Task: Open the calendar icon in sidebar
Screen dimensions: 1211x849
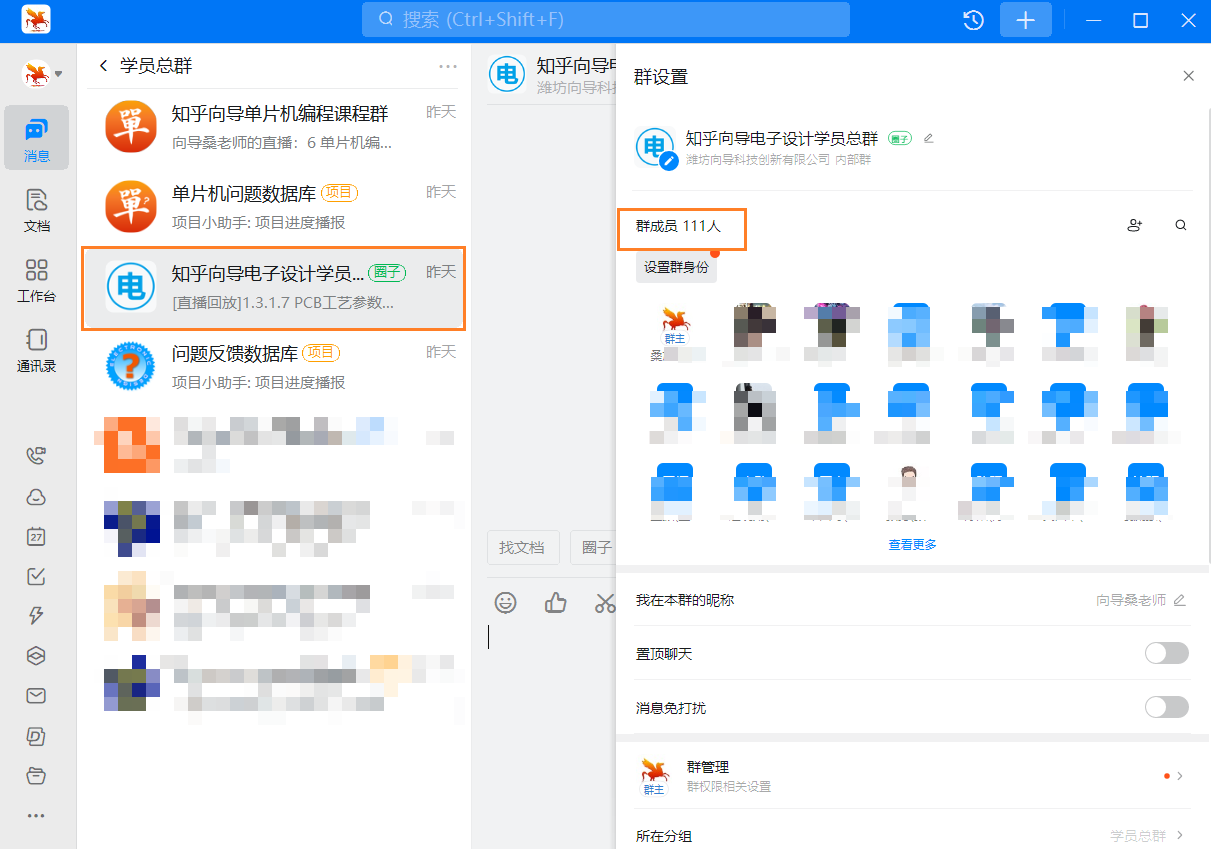Action: click(36, 536)
